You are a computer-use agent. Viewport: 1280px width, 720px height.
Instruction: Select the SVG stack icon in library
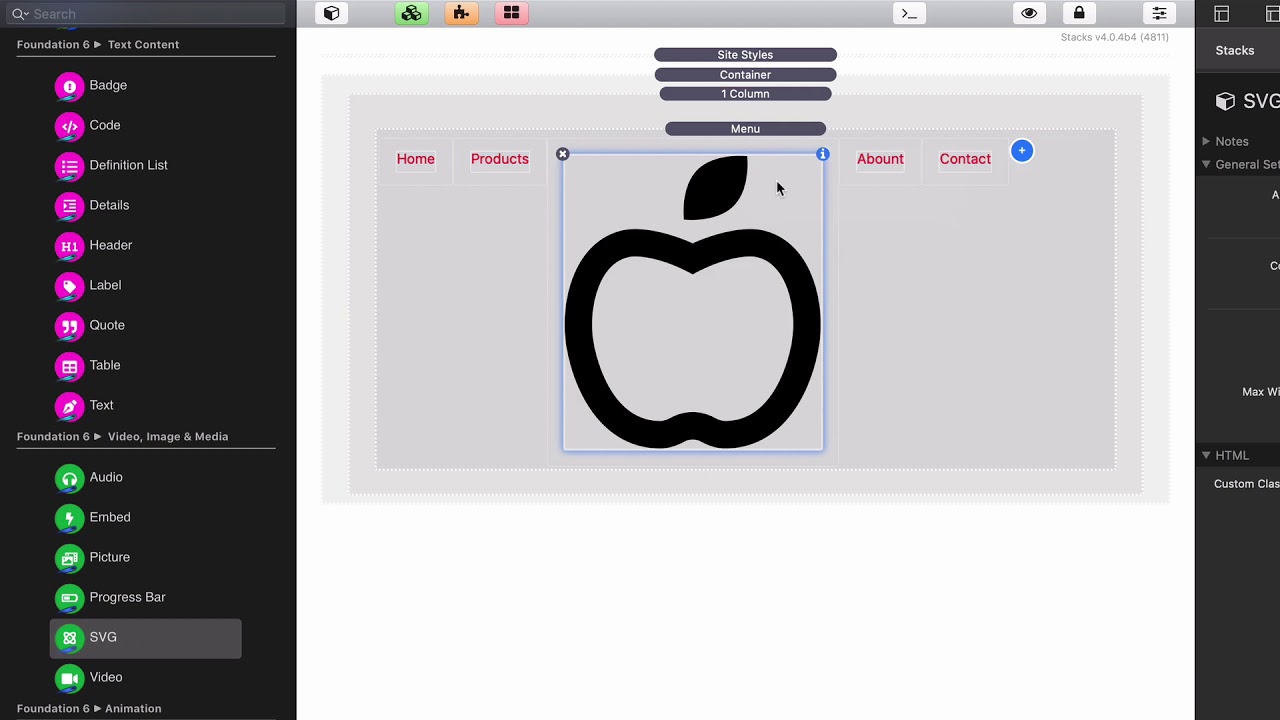point(69,638)
